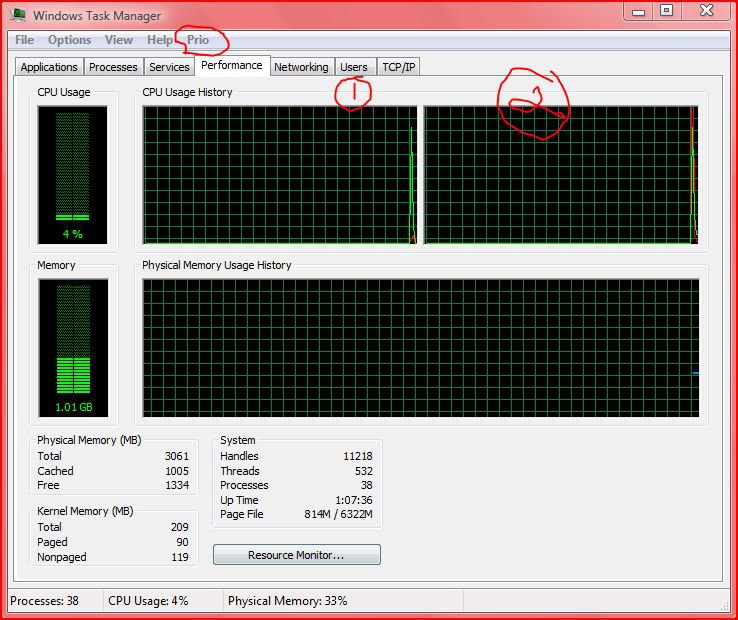Viewport: 738px width, 620px height.
Task: Show the Users tab
Action: click(354, 67)
